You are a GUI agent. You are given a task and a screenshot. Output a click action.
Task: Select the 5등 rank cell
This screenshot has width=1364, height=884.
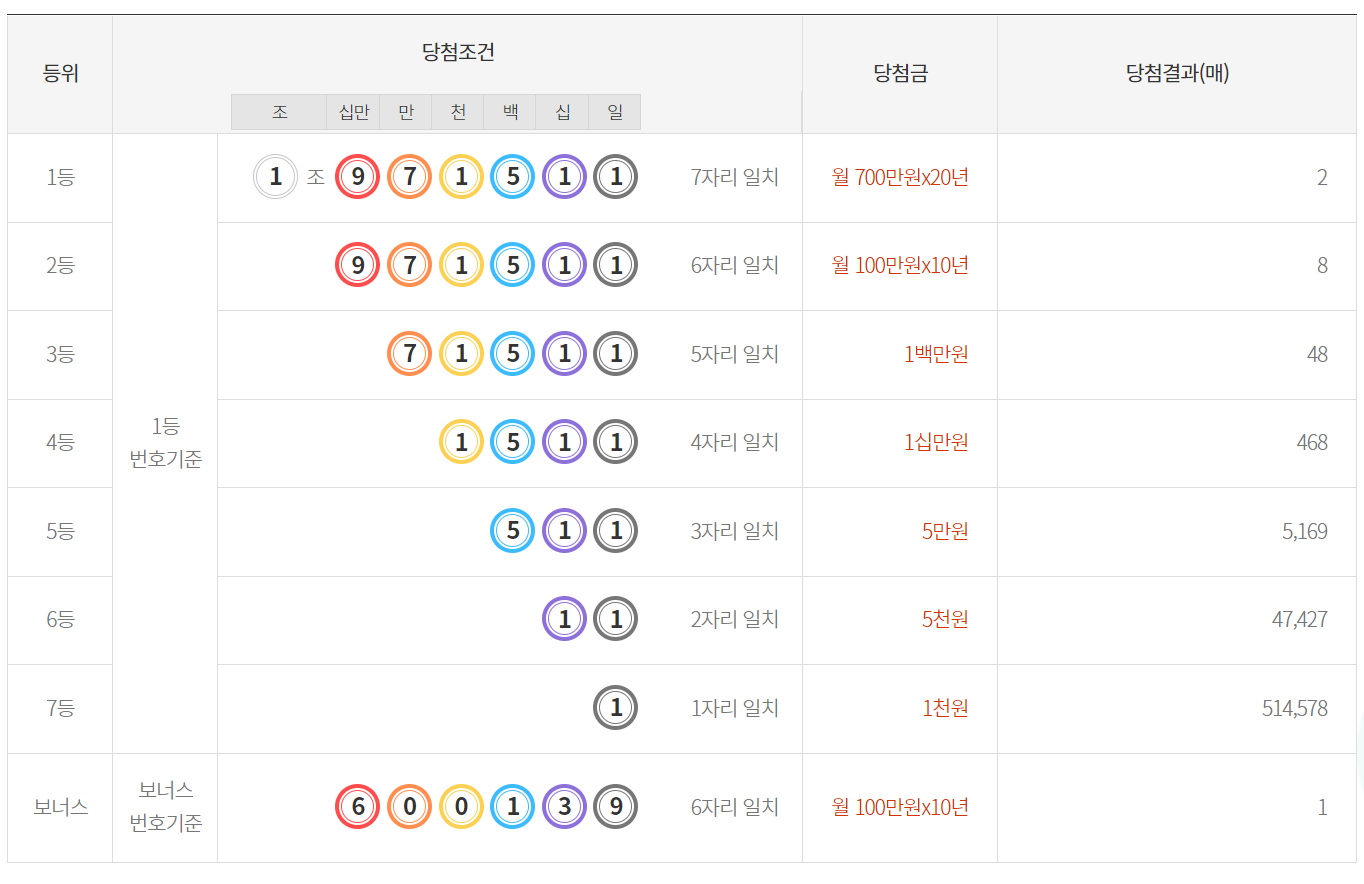[x=60, y=532]
